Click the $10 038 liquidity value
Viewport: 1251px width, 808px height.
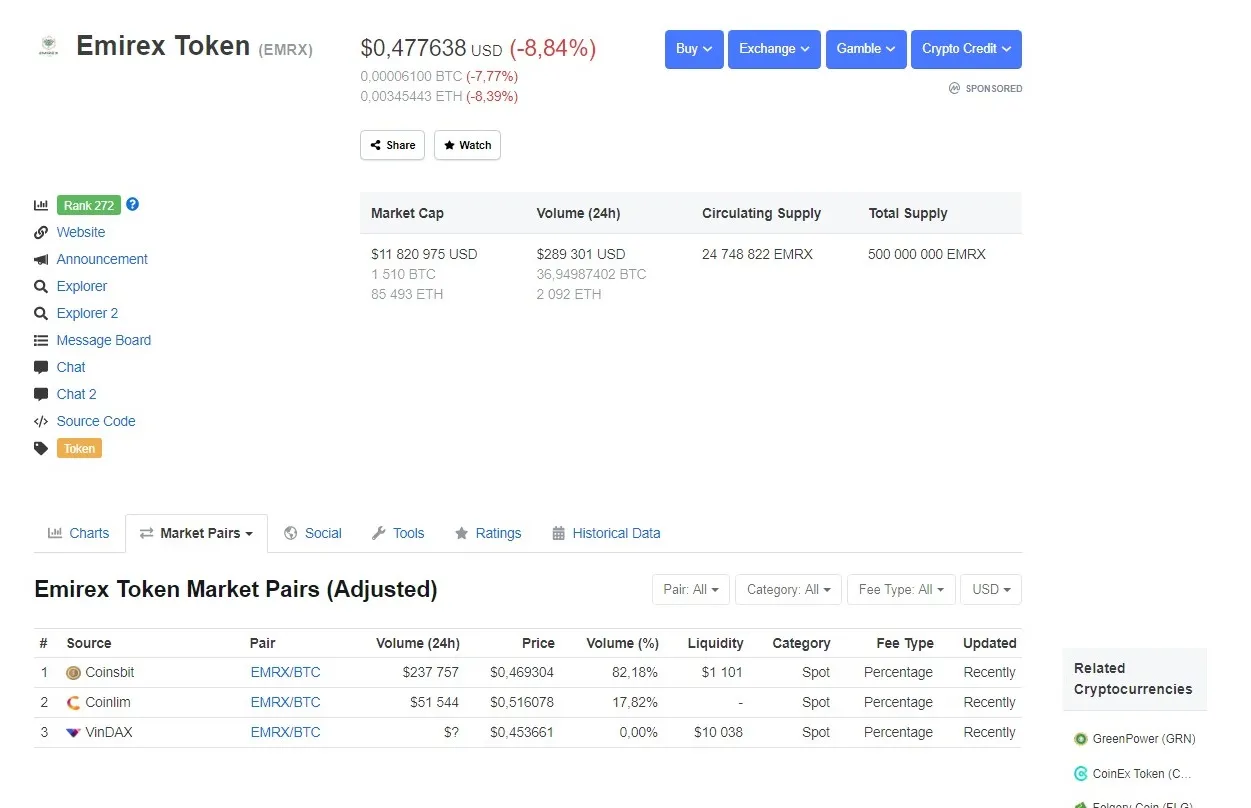(718, 732)
